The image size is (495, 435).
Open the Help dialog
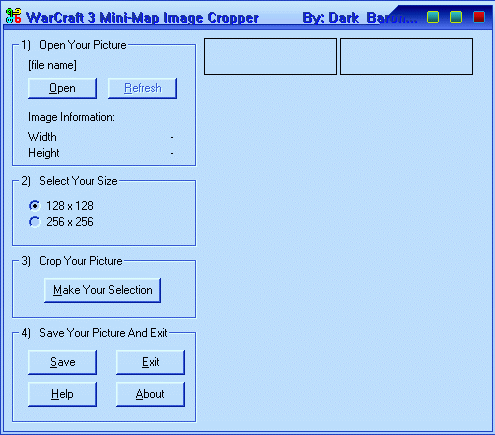62,394
